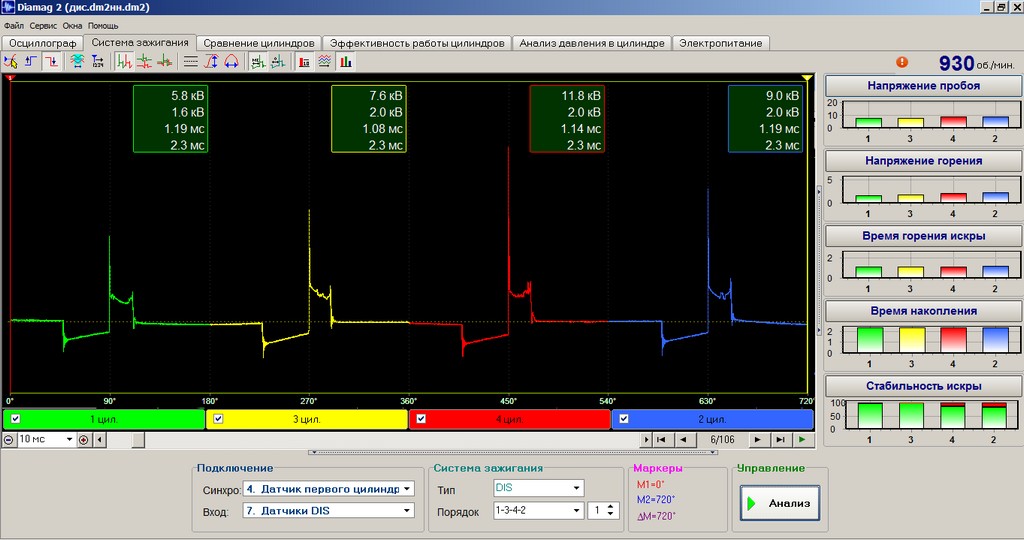This screenshot has width=1024, height=540.
Task: Click the time measurement markers icon
Action: (x=278, y=62)
